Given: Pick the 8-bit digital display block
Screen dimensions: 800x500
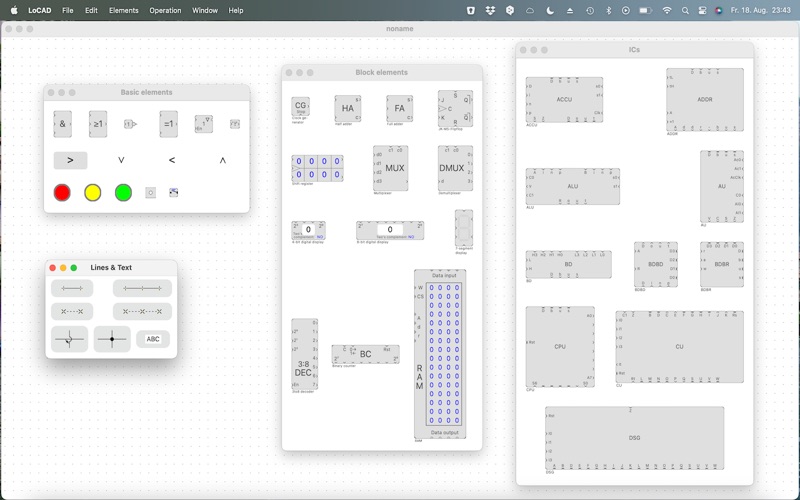Looking at the screenshot, I should 390,230.
